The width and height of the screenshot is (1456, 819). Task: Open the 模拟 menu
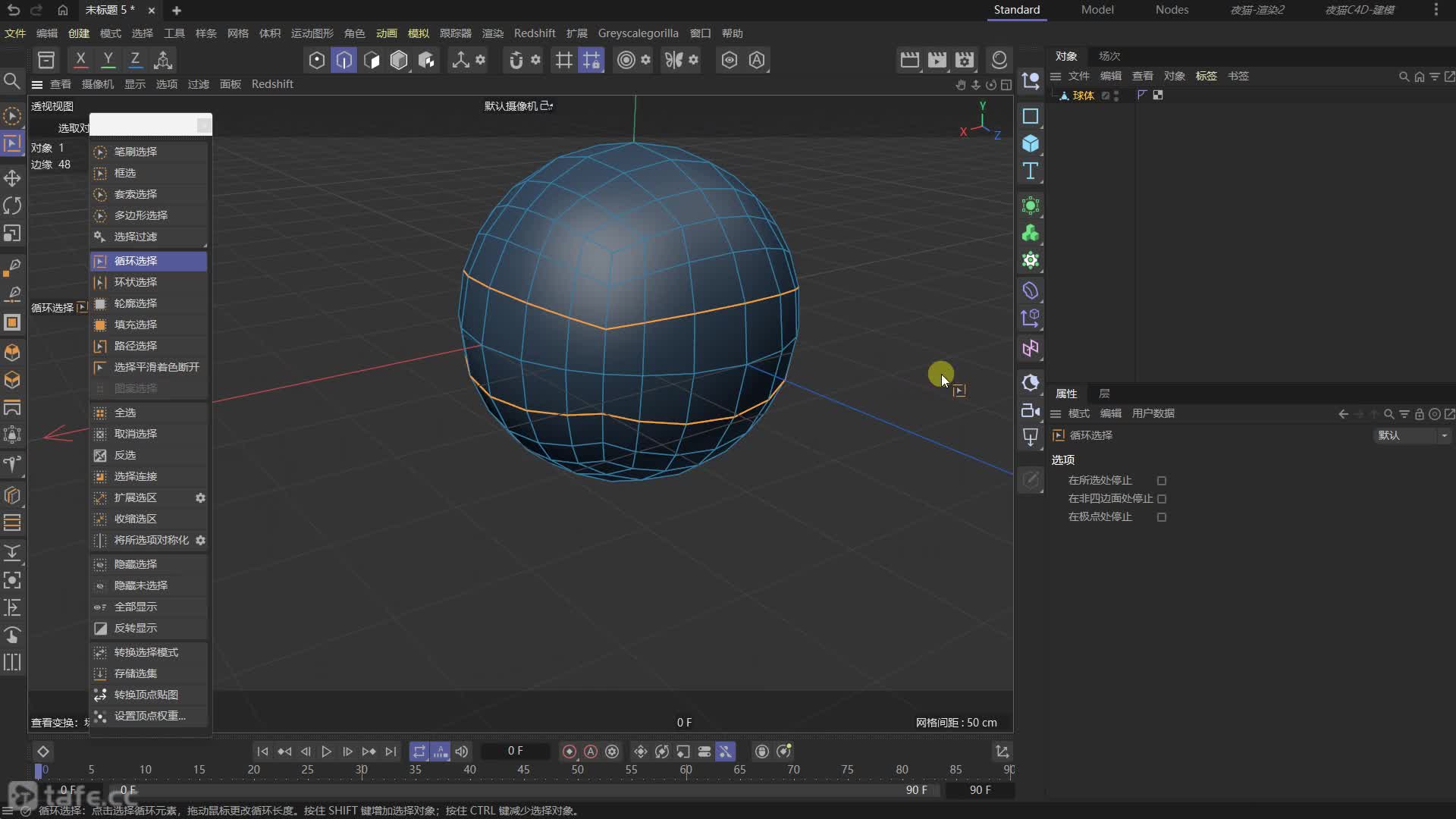(x=418, y=33)
